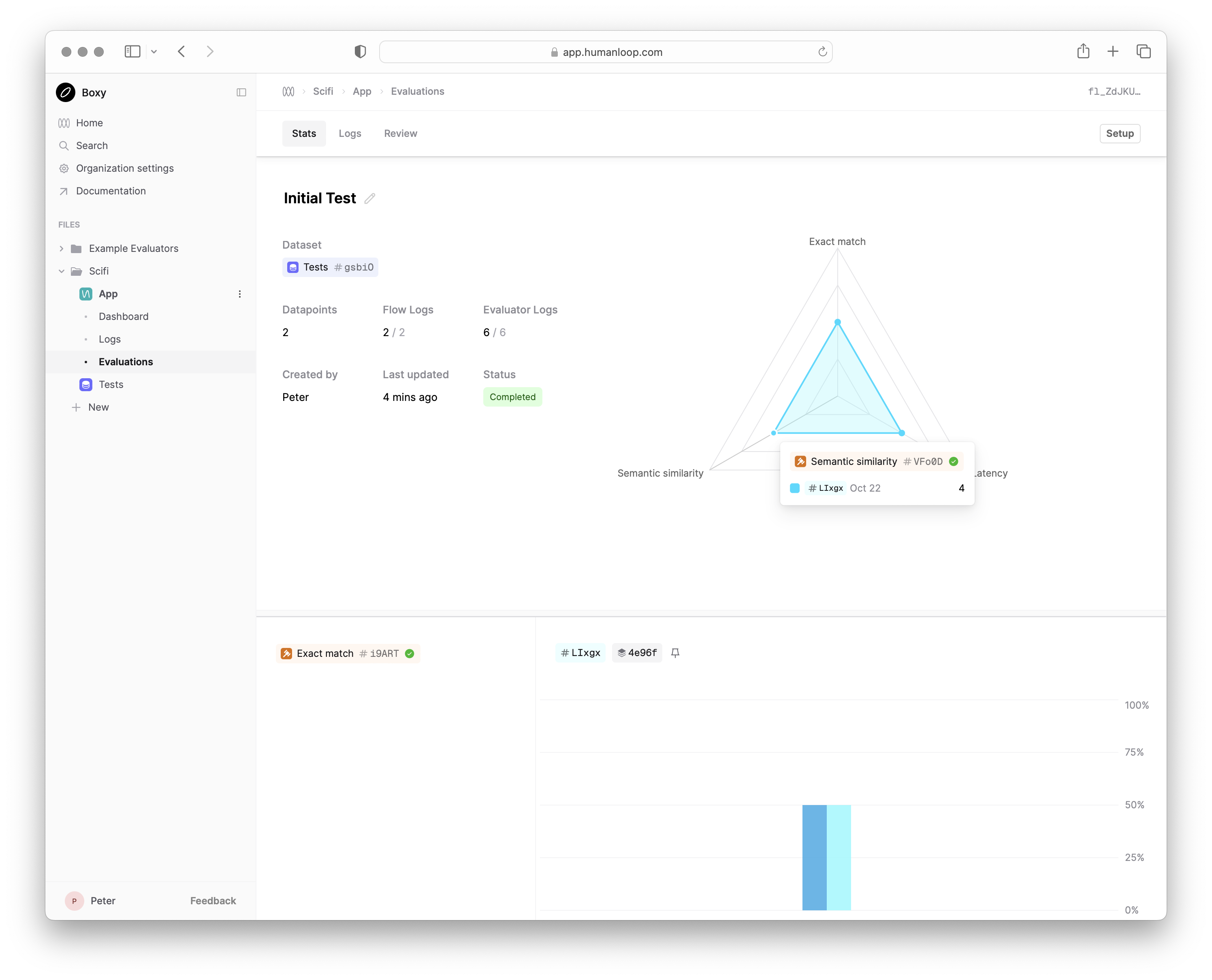Open the Feedback link
Image resolution: width=1212 pixels, height=980 pixels.
213,901
